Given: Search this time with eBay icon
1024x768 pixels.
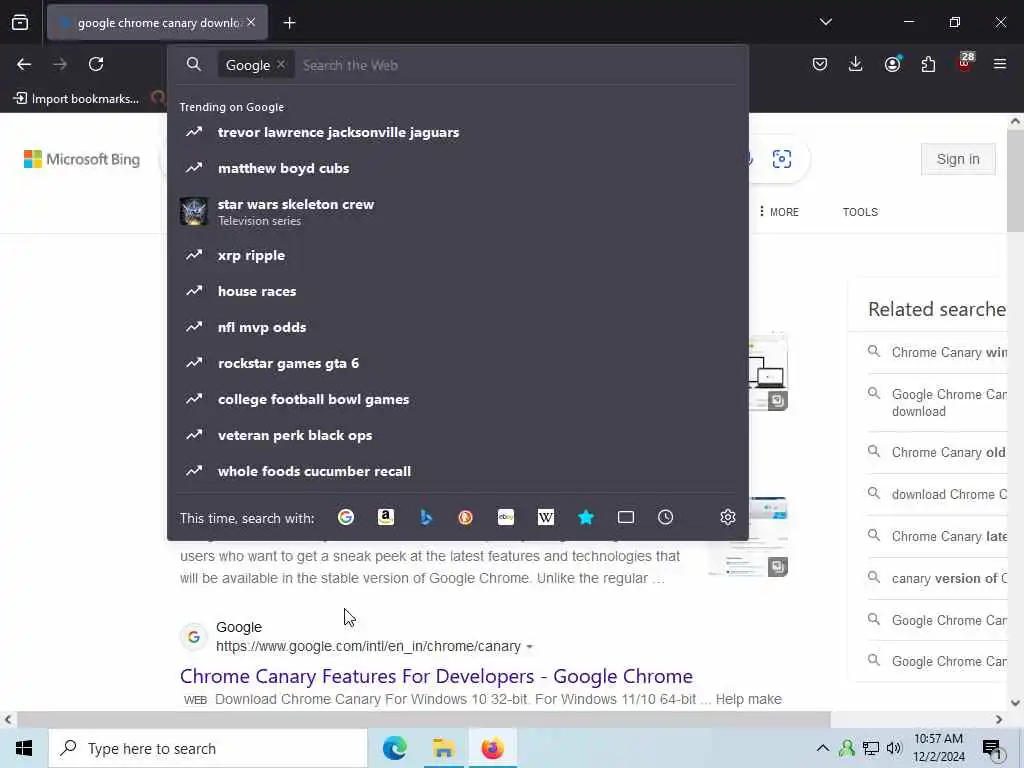Looking at the screenshot, I should 505,517.
